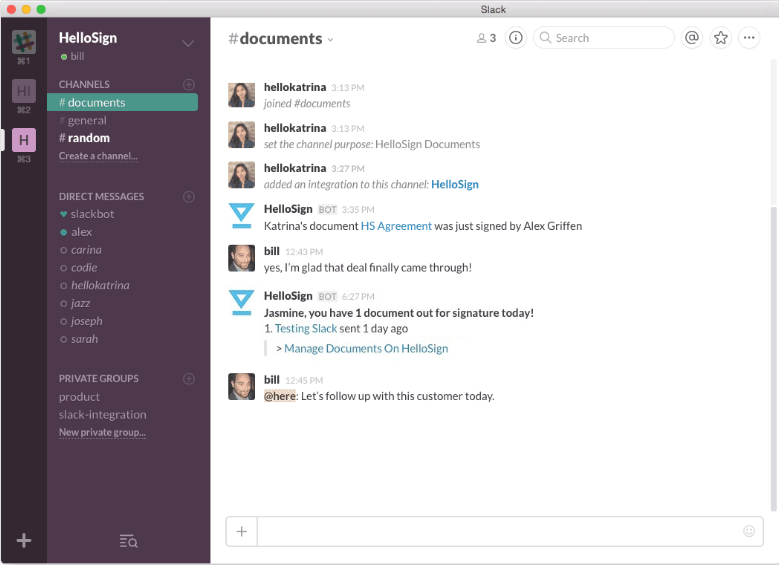Open direct message with joseph

coord(81,321)
